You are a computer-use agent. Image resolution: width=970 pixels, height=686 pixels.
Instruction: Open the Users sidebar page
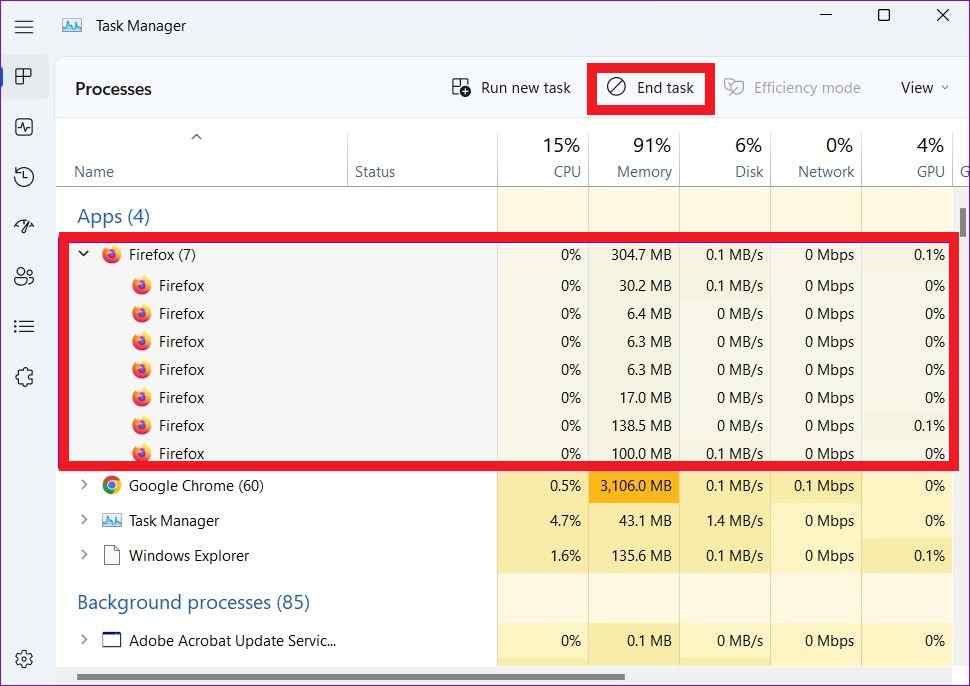point(24,277)
